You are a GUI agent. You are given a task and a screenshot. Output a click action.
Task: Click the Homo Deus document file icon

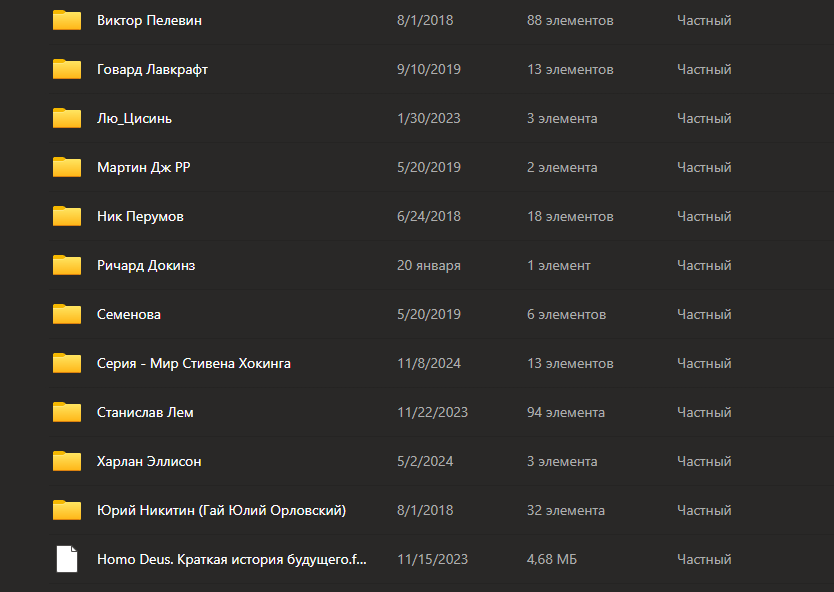pyautogui.click(x=67, y=559)
